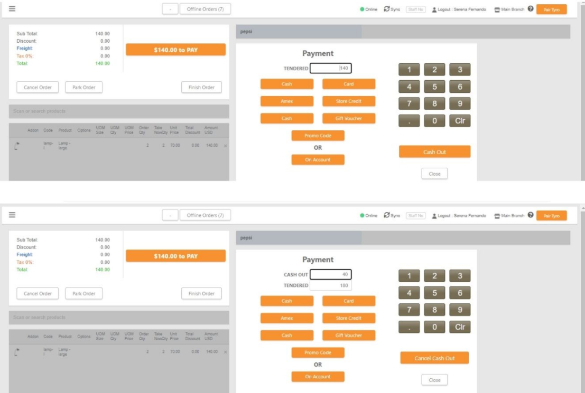Click the orange Cash Out button
Screen dimensions: 585x393
point(435,152)
